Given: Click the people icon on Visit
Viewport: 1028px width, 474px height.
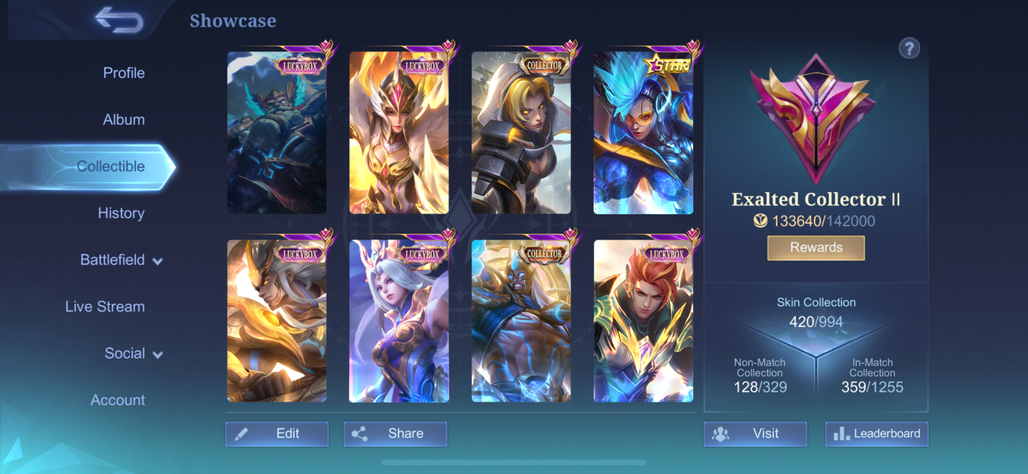Looking at the screenshot, I should point(721,433).
